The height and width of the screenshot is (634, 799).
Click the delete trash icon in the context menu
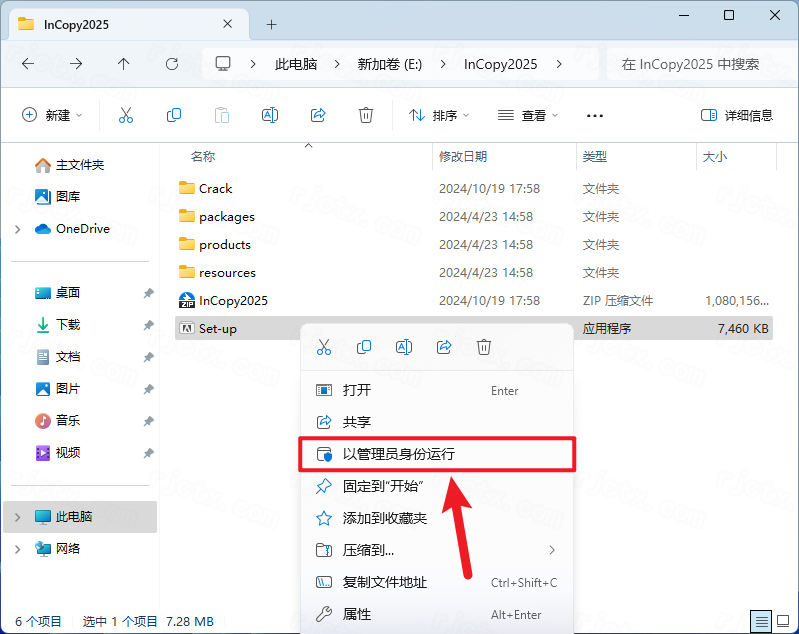point(484,347)
